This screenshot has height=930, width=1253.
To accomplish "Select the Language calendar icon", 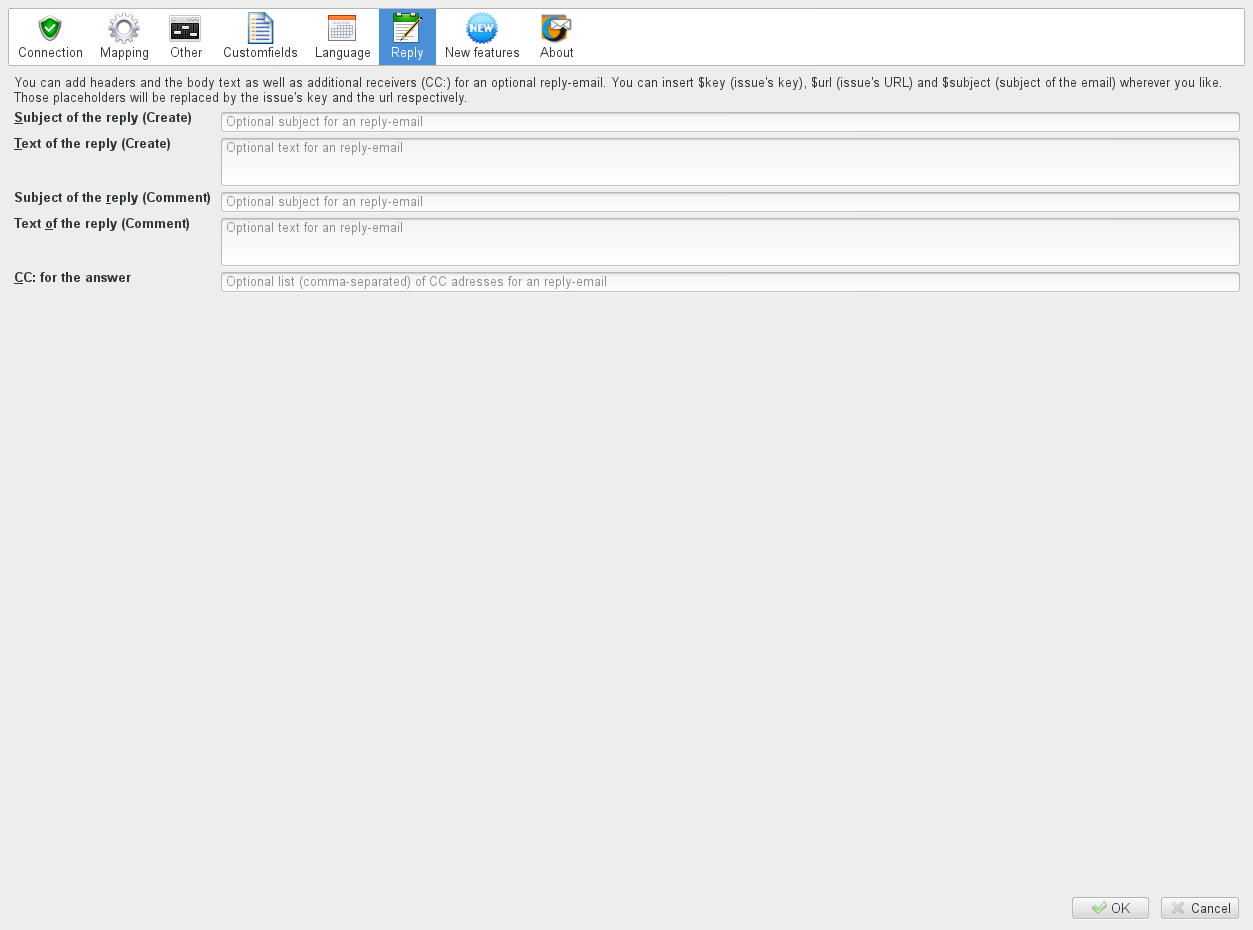I will [x=342, y=28].
